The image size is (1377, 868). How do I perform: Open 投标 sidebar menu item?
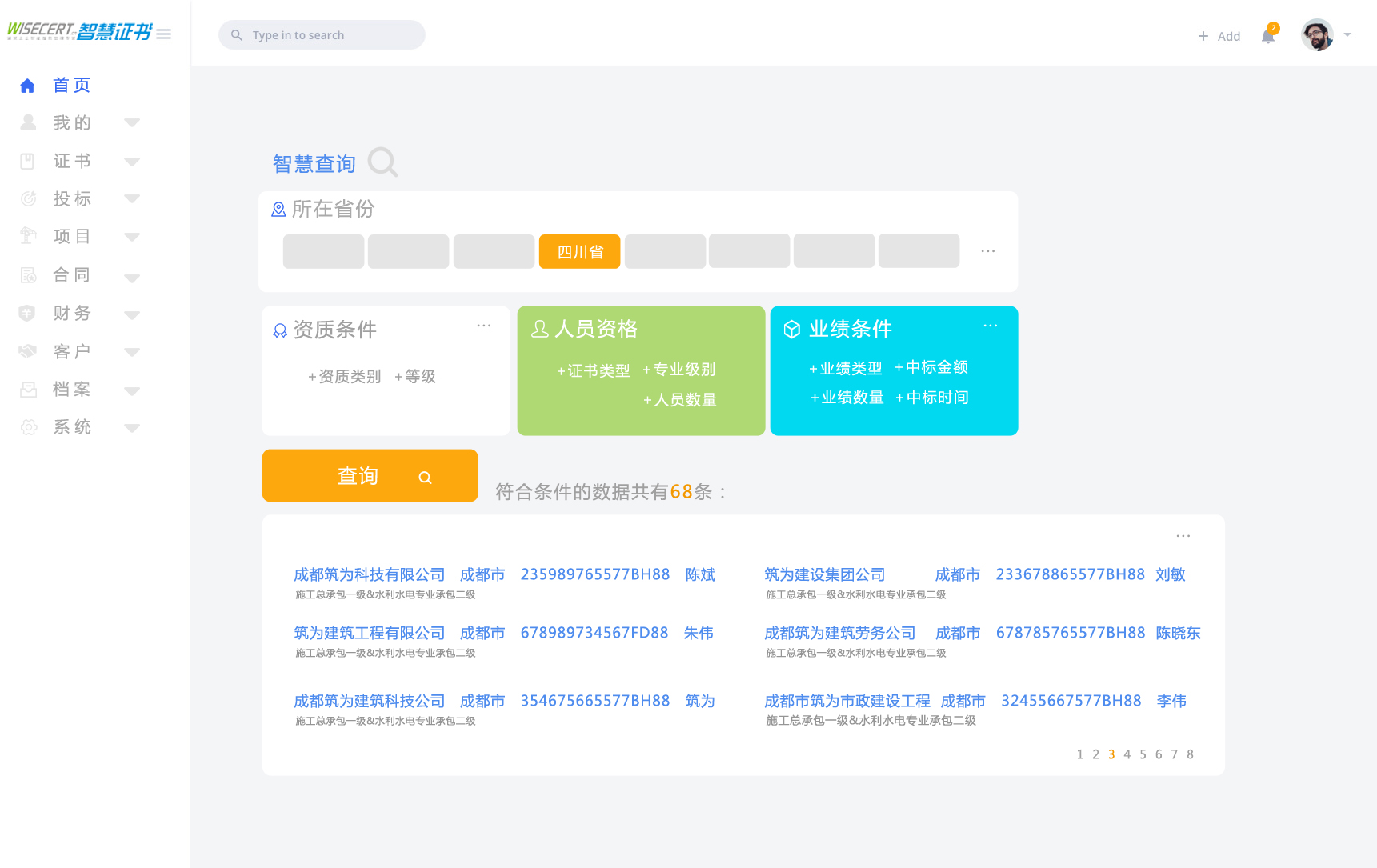[x=72, y=198]
